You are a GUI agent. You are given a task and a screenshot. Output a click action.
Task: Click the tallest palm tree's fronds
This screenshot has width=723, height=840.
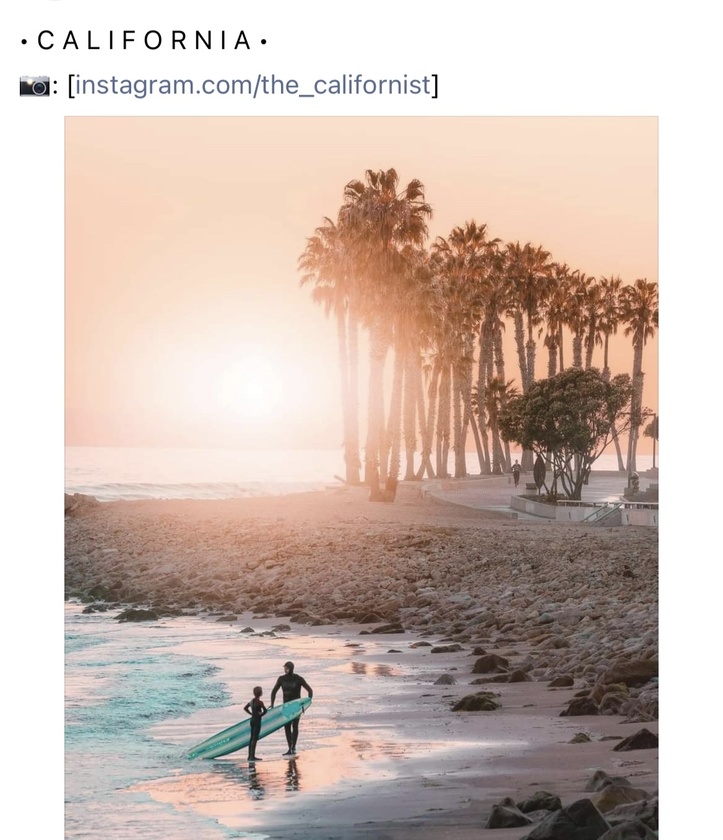[383, 204]
